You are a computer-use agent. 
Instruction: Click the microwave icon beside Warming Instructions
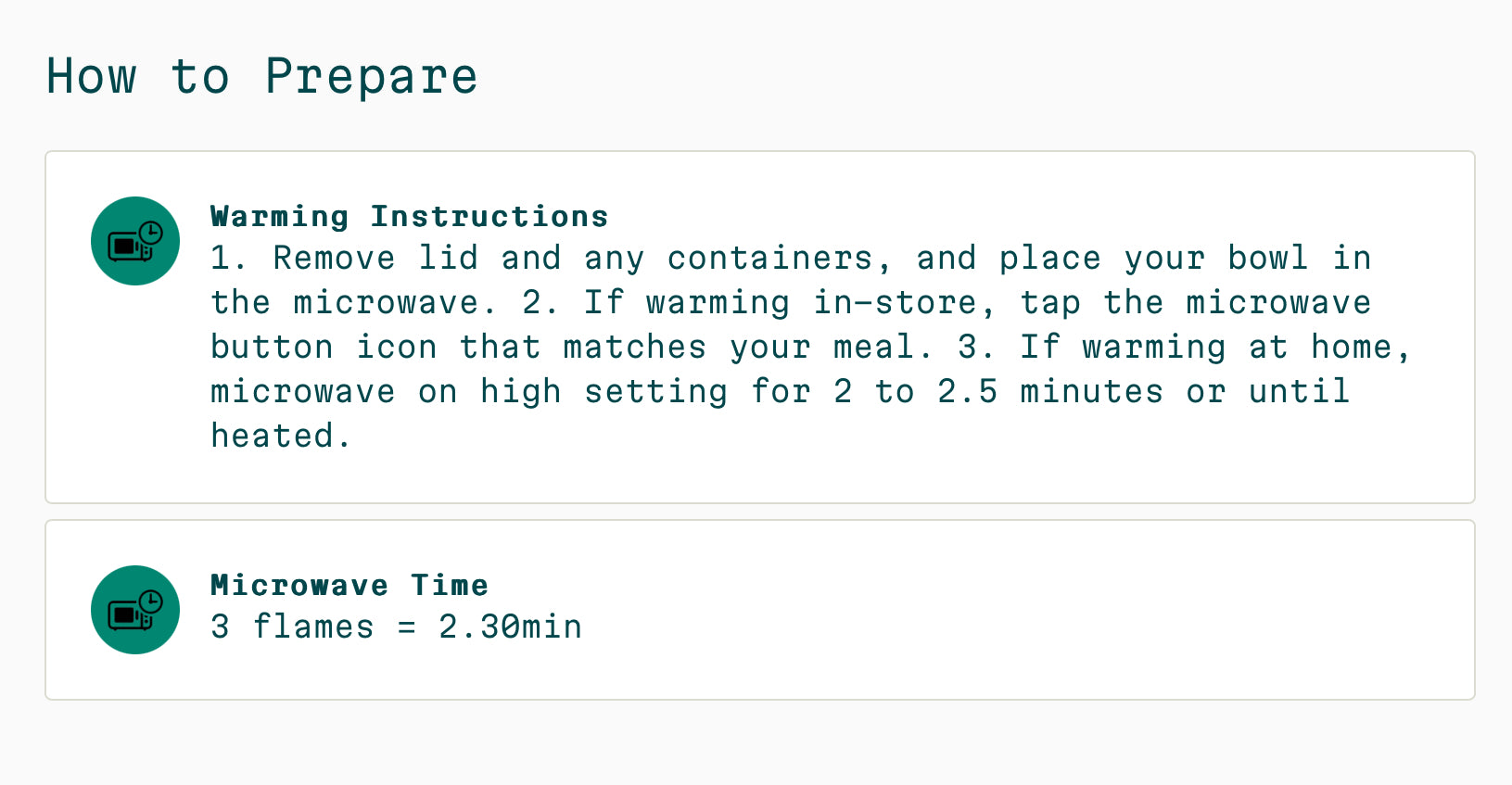point(135,241)
